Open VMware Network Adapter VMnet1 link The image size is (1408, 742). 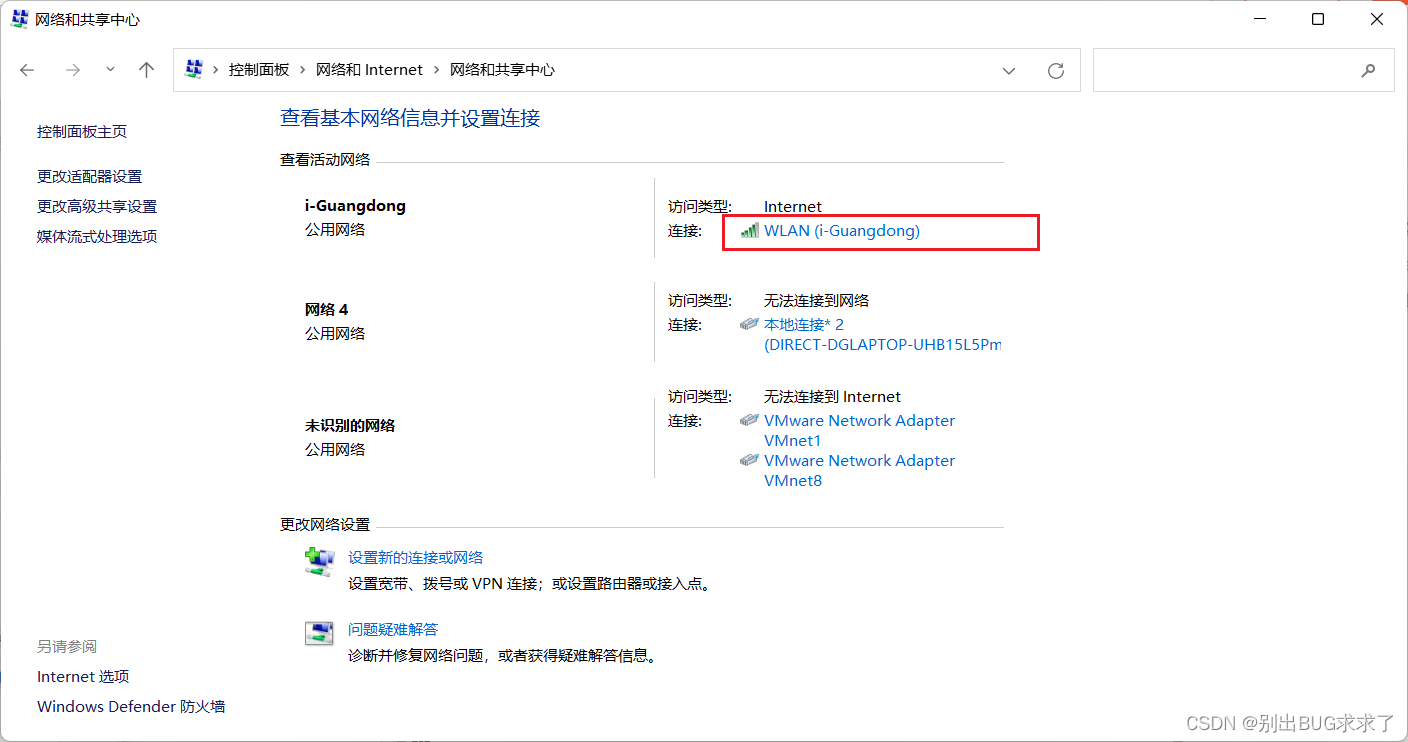pyautogui.click(x=859, y=431)
